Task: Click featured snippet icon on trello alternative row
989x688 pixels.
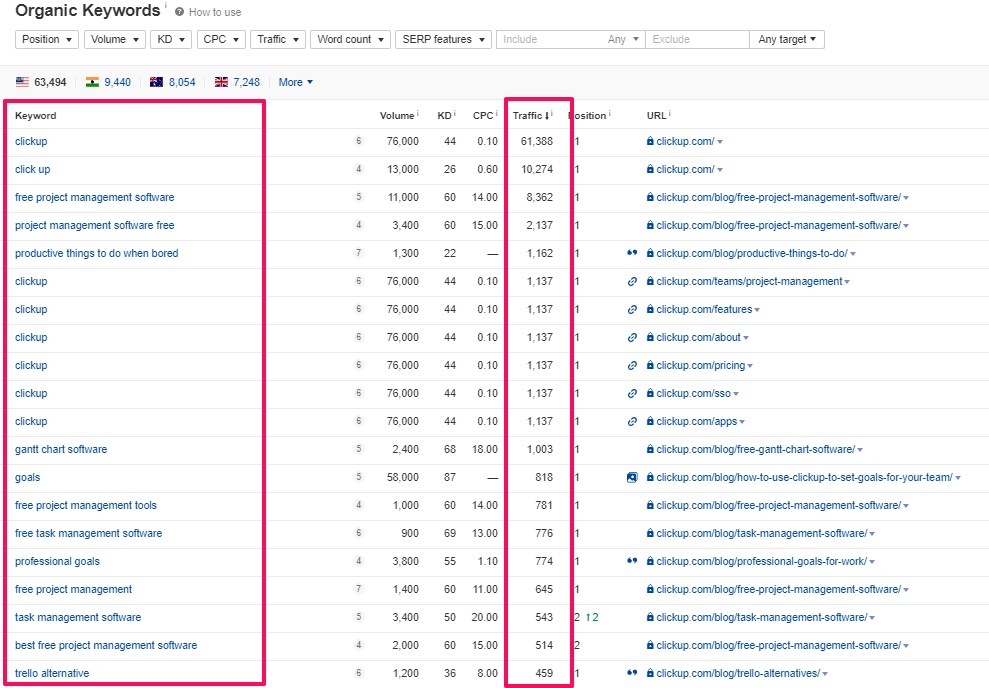Action: (x=632, y=673)
